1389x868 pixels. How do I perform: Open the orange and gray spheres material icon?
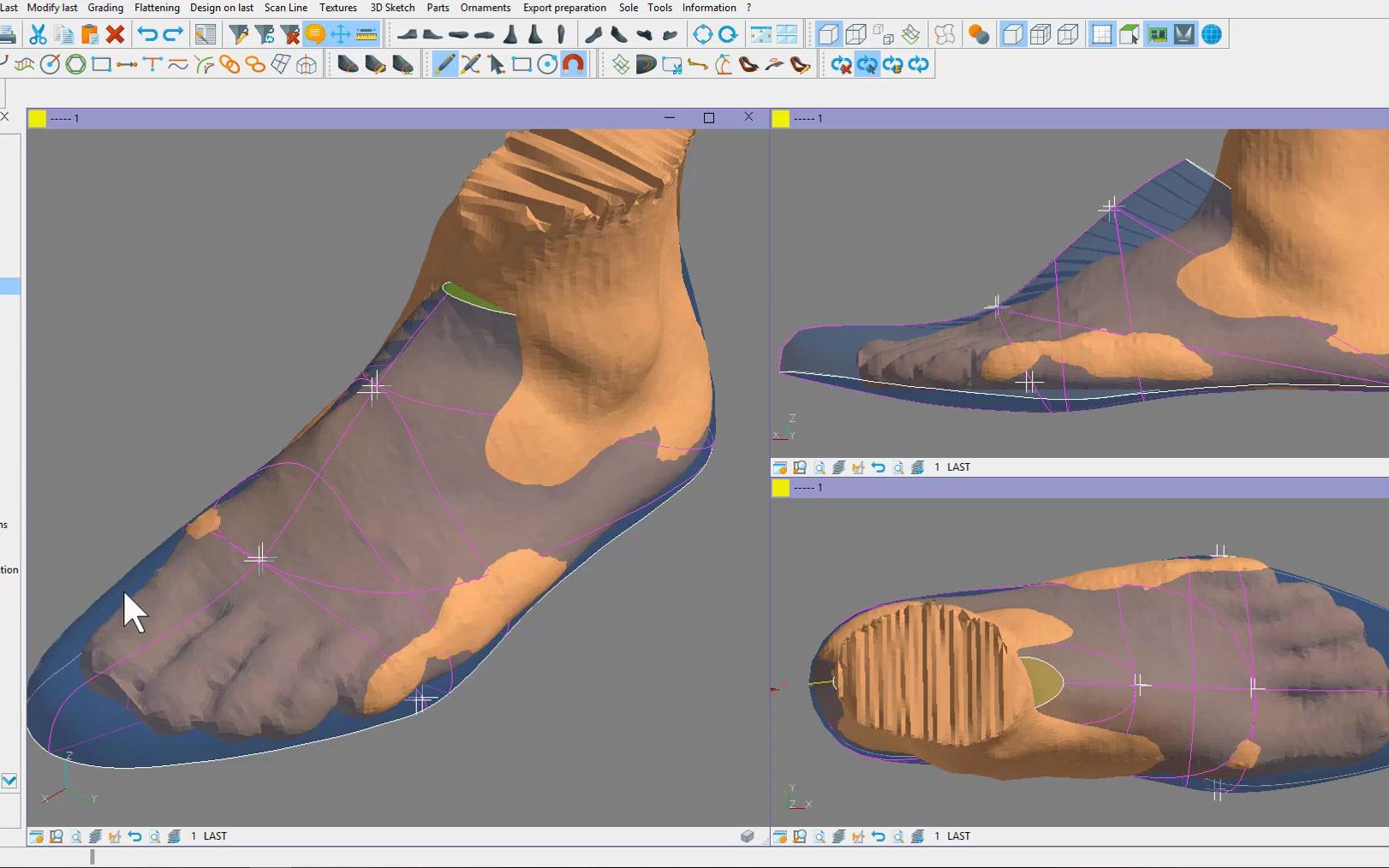point(979,34)
